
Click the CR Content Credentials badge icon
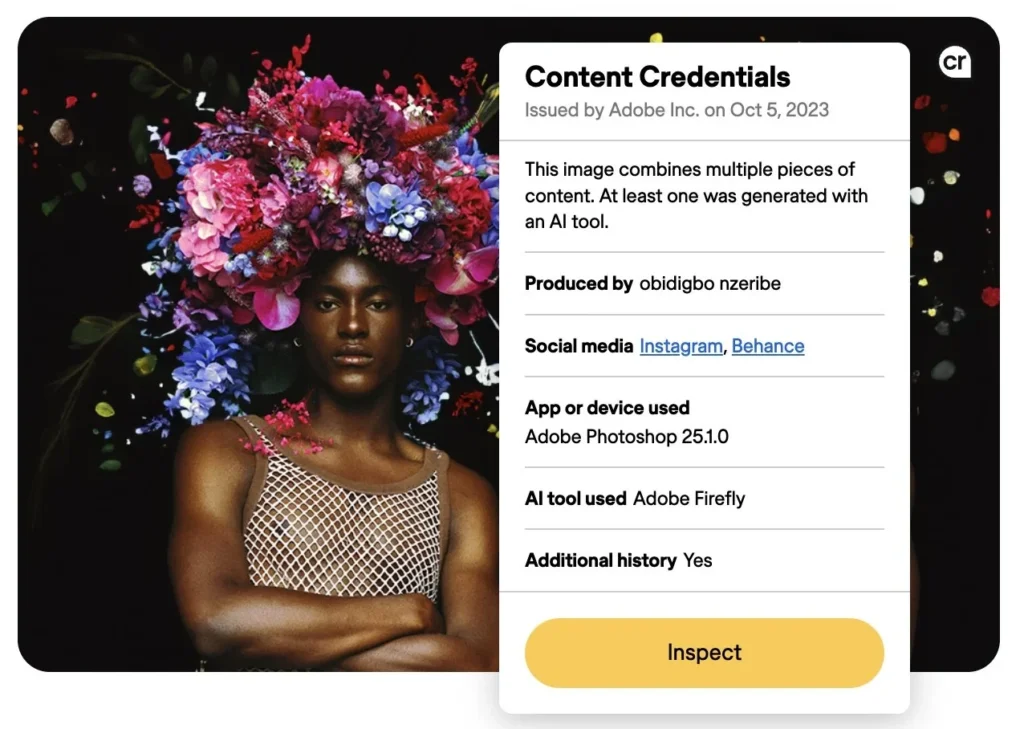coord(955,63)
